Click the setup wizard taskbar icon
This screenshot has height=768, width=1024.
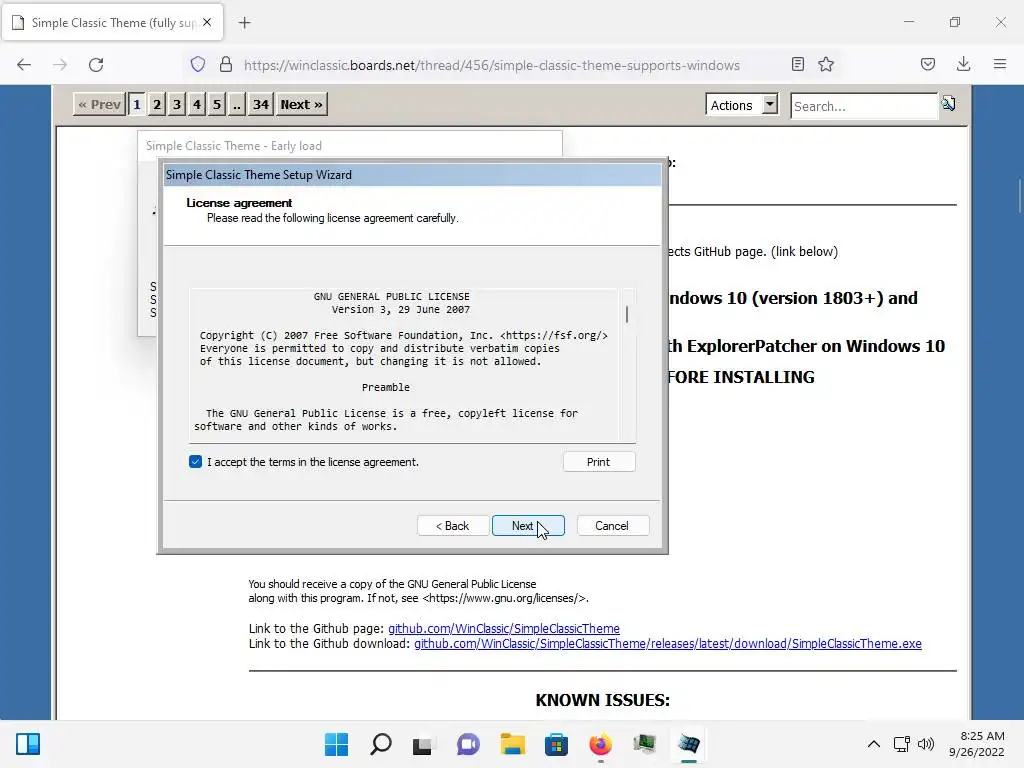(x=688, y=744)
